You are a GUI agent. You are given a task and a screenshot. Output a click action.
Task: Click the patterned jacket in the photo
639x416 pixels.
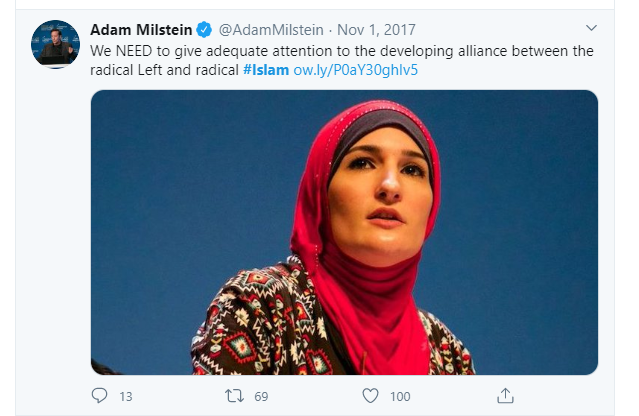pyautogui.click(x=250, y=330)
